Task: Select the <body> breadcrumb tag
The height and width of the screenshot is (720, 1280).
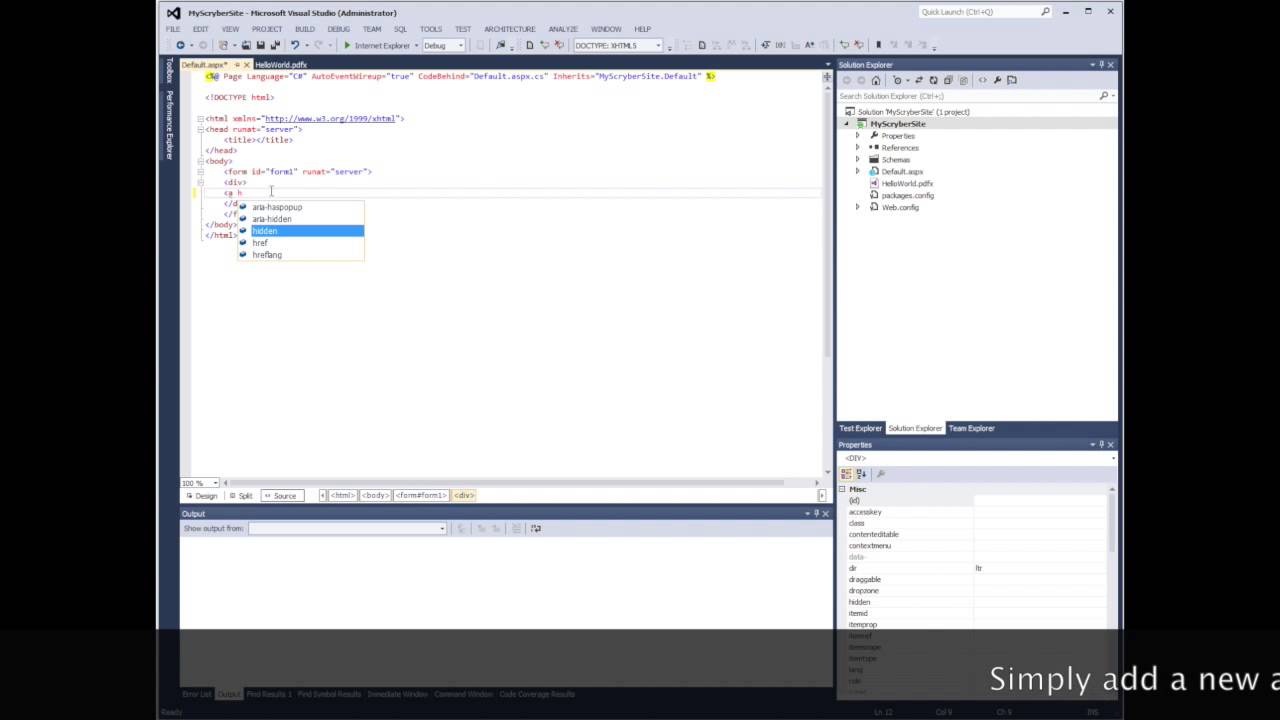Action: pos(375,496)
